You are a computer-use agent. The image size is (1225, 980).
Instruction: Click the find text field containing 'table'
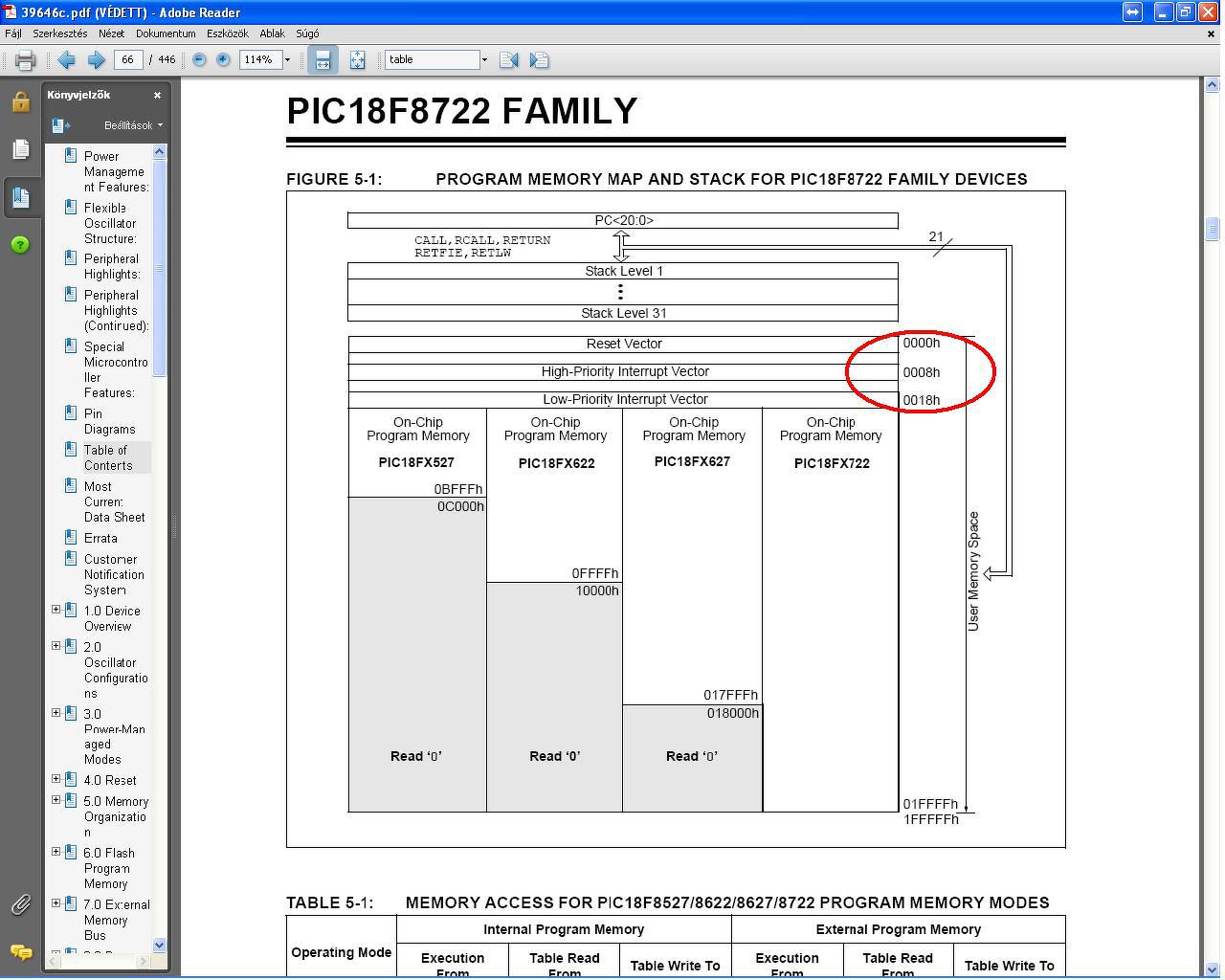click(x=432, y=59)
